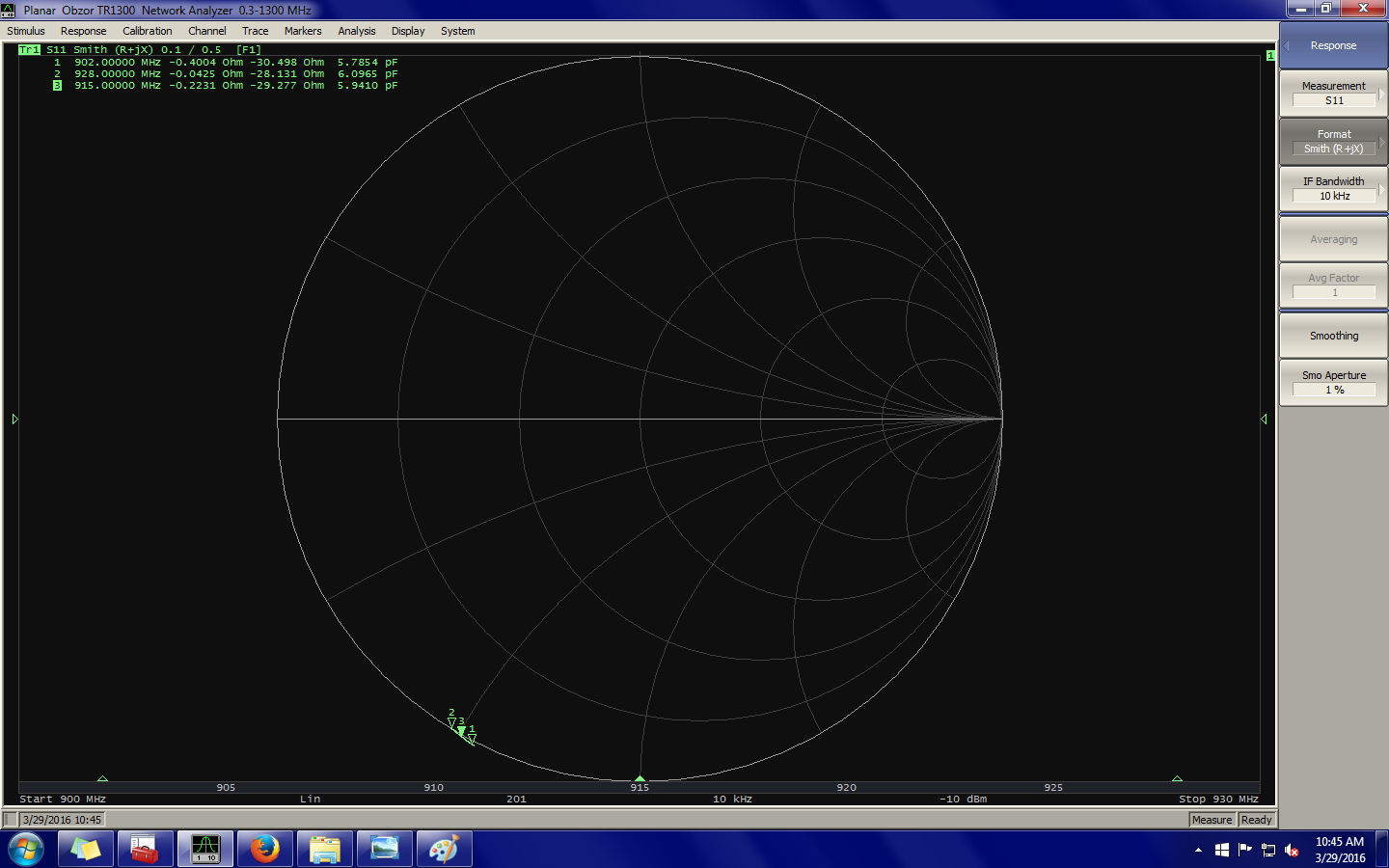This screenshot has height=868, width=1389.
Task: Click the Stop 930 MHz label
Action: click(1217, 800)
